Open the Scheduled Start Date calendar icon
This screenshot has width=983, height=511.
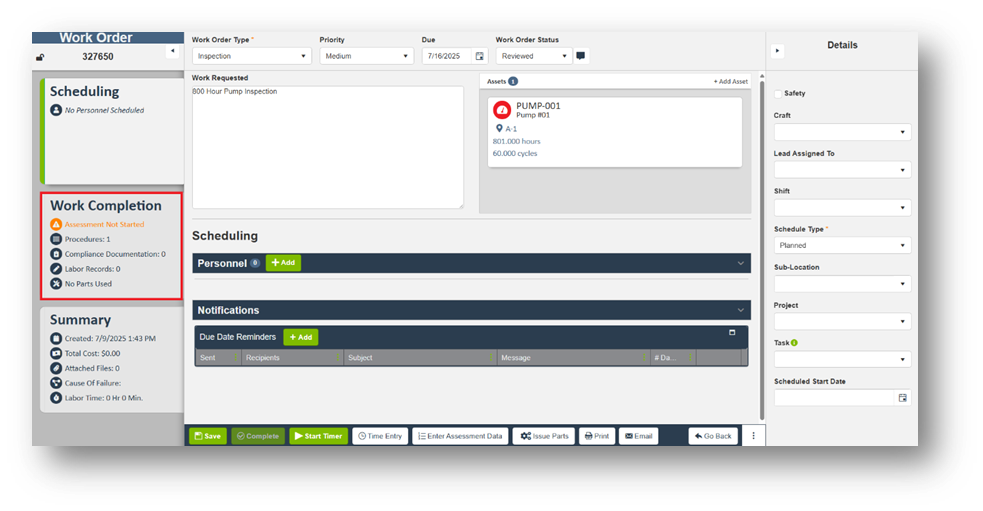tap(902, 398)
